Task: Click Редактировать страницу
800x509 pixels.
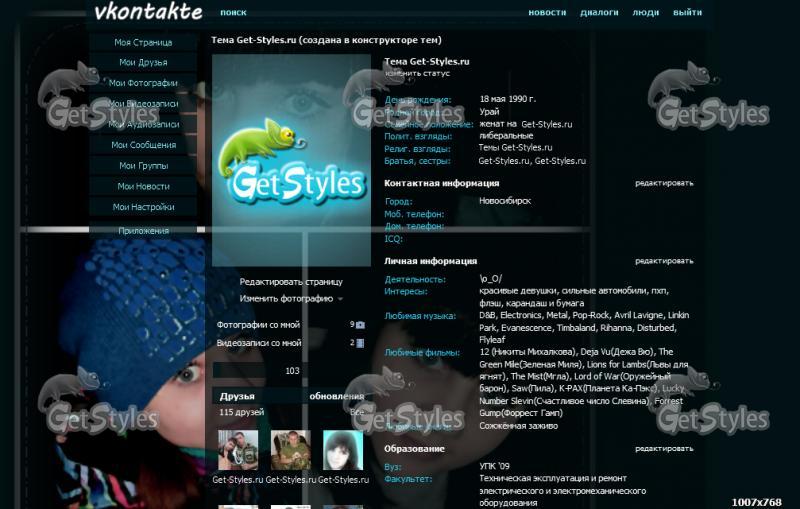Action: pos(291,282)
